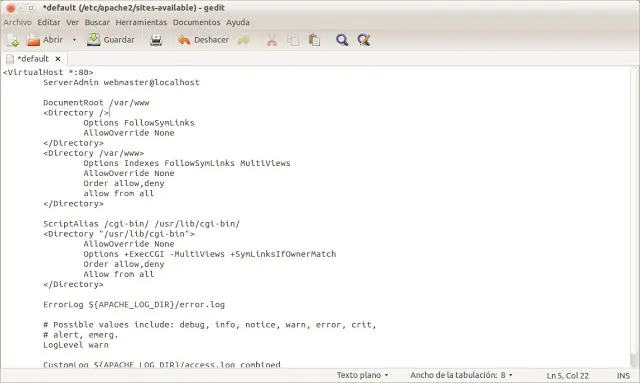Viewport: 640px width, 383px height.
Task: Click the Ln 5, Col 22 status entry
Action: pos(567,376)
